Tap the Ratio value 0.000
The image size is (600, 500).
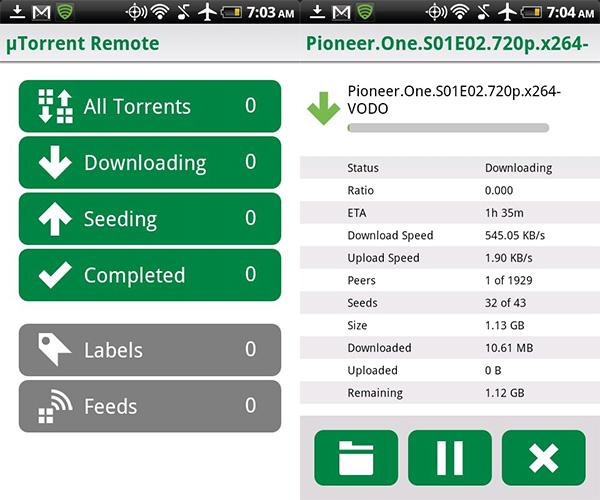pyautogui.click(x=499, y=190)
